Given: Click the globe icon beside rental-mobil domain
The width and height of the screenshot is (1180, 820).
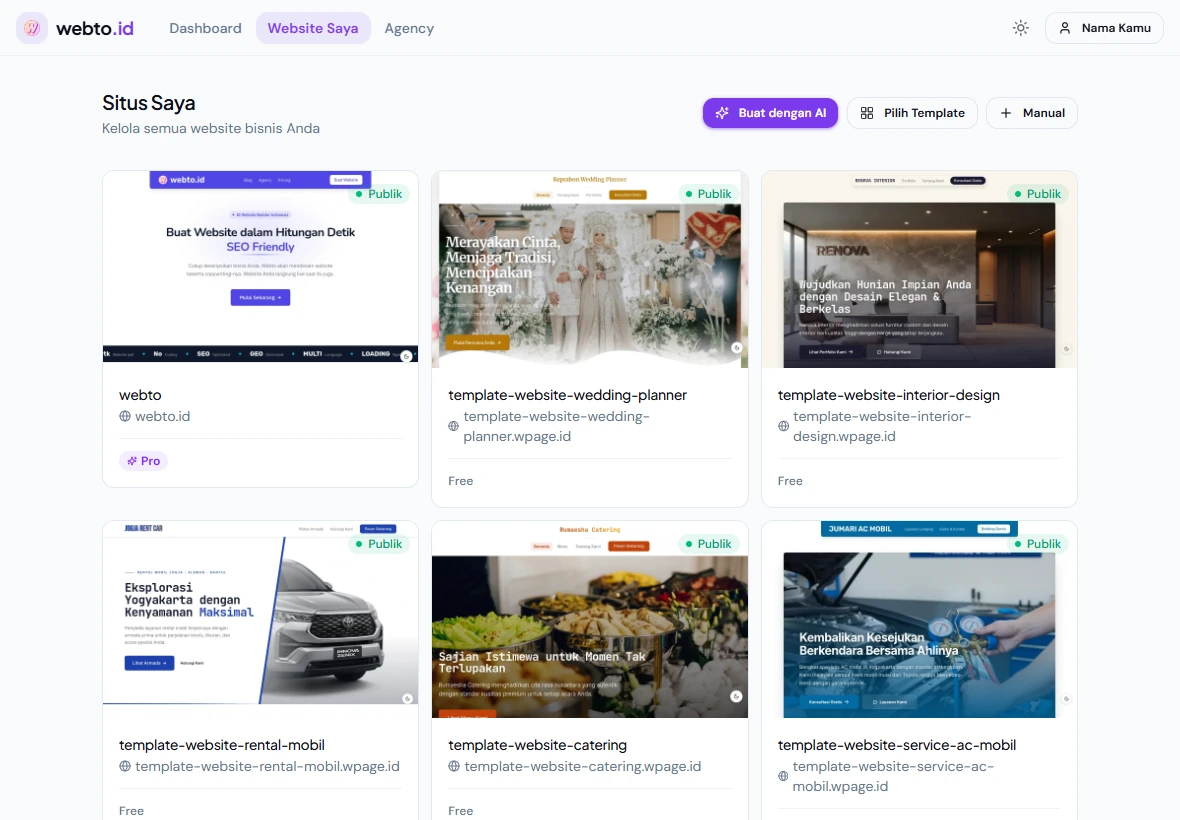Looking at the screenshot, I should [x=125, y=766].
